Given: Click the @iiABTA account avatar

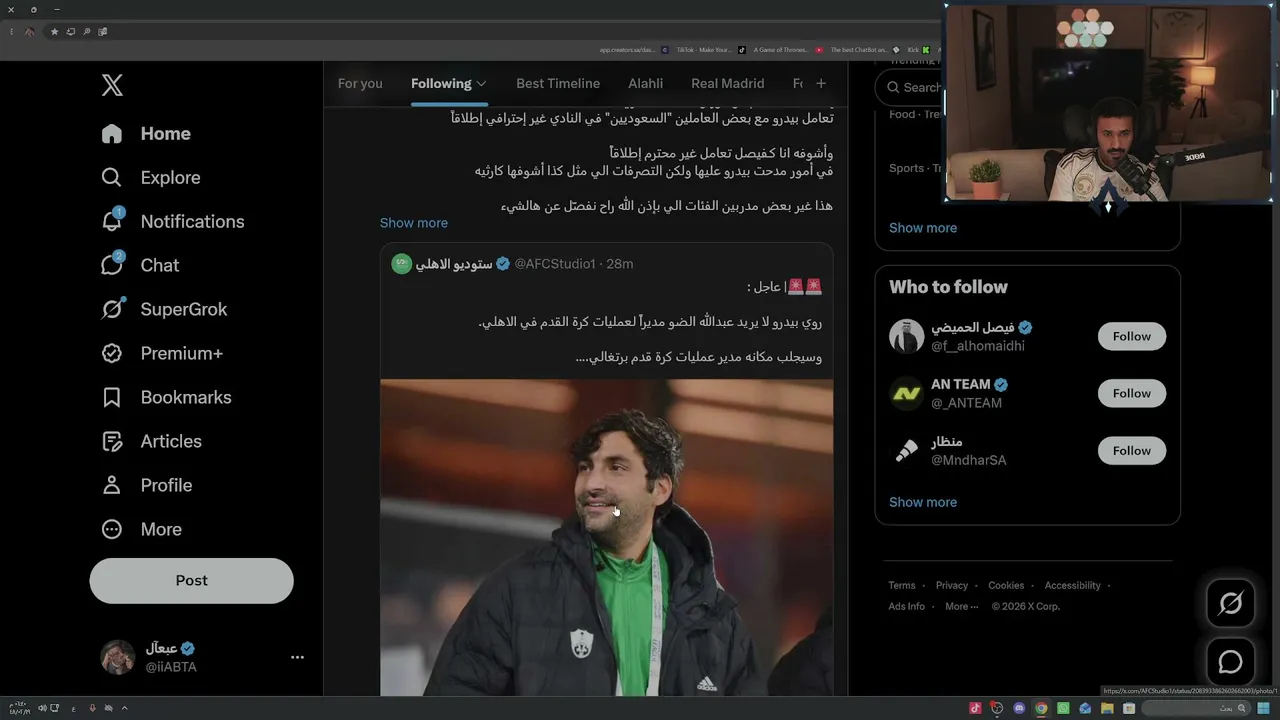Looking at the screenshot, I should [x=118, y=657].
